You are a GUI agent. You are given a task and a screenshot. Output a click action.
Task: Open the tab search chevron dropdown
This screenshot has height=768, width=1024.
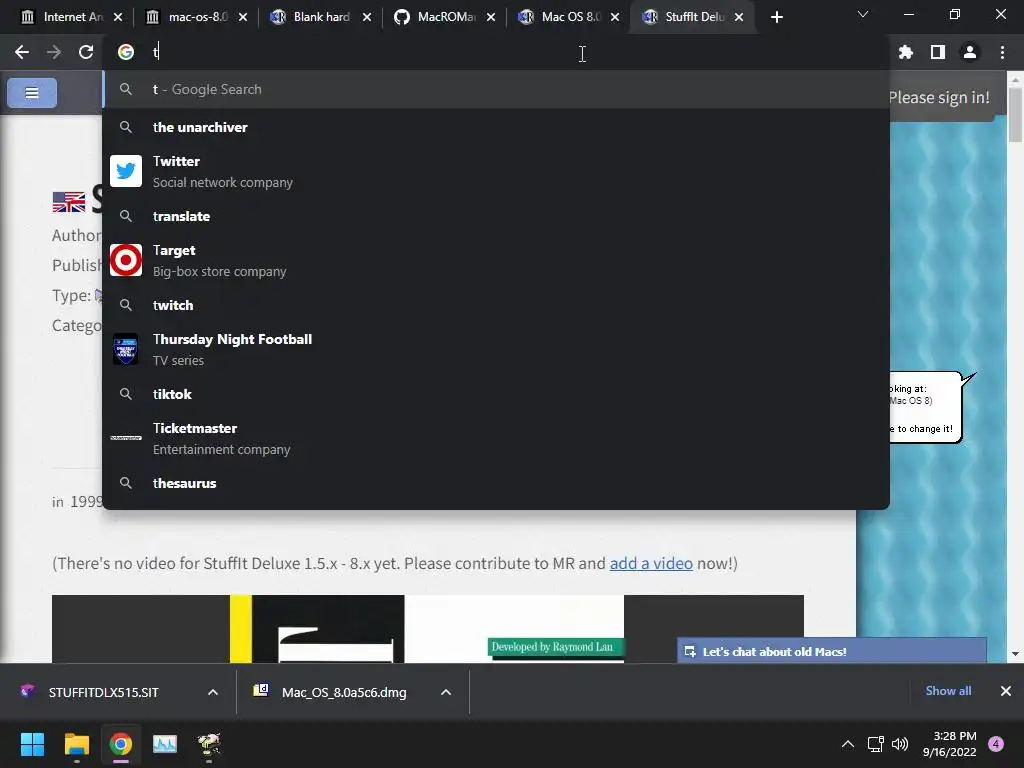point(863,14)
